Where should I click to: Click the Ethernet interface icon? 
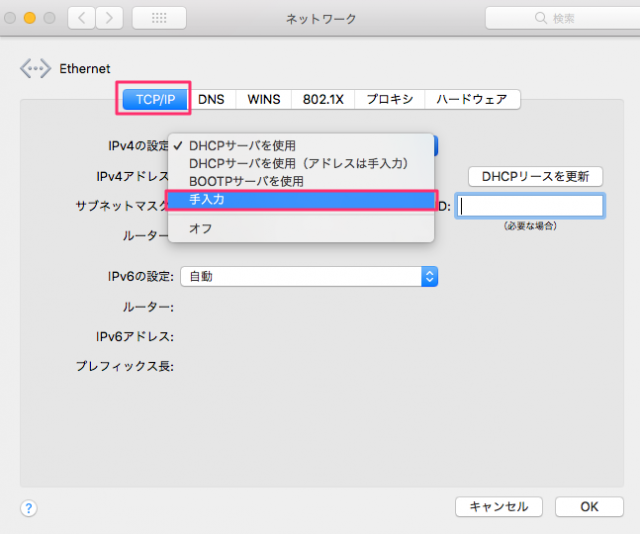coord(36,68)
